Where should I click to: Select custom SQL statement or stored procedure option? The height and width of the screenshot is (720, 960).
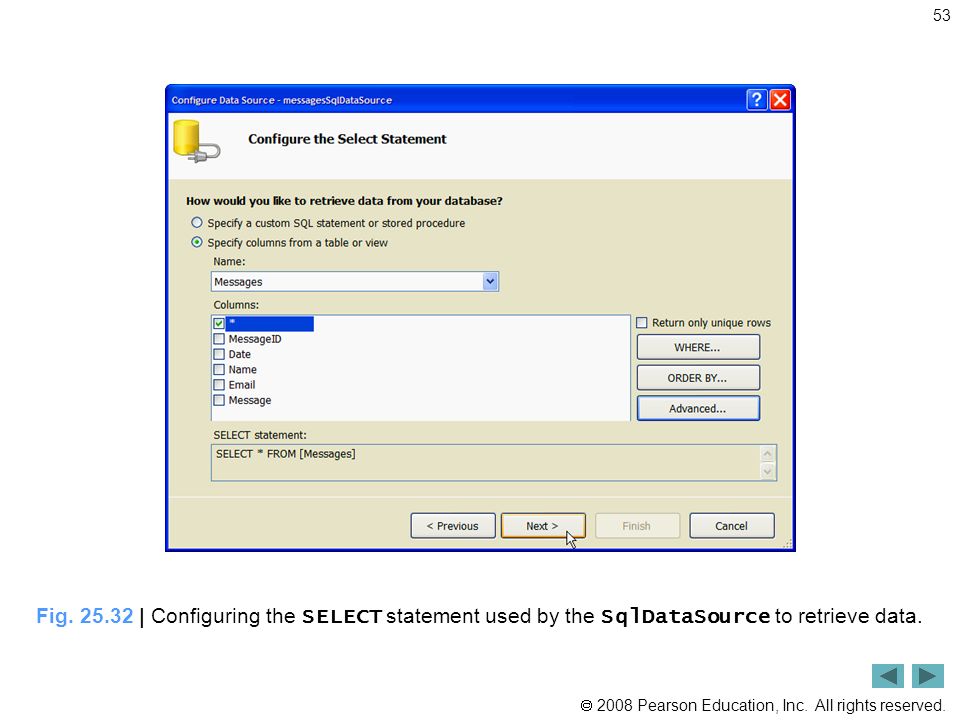coord(197,223)
